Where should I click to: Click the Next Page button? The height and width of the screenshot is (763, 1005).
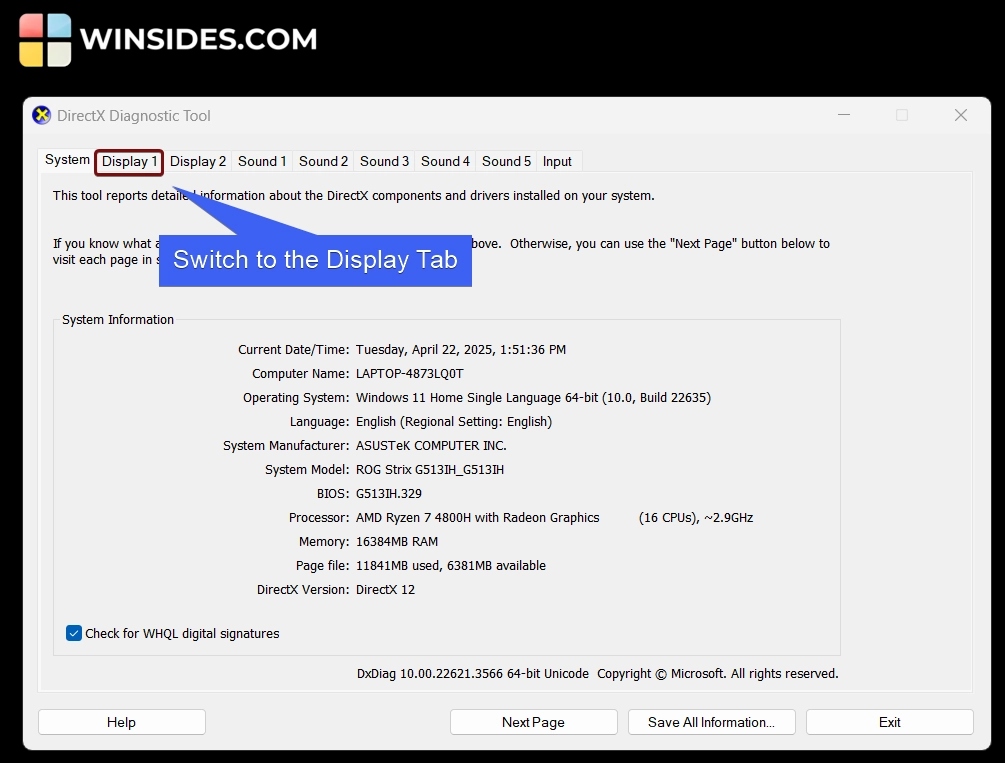[533, 722]
